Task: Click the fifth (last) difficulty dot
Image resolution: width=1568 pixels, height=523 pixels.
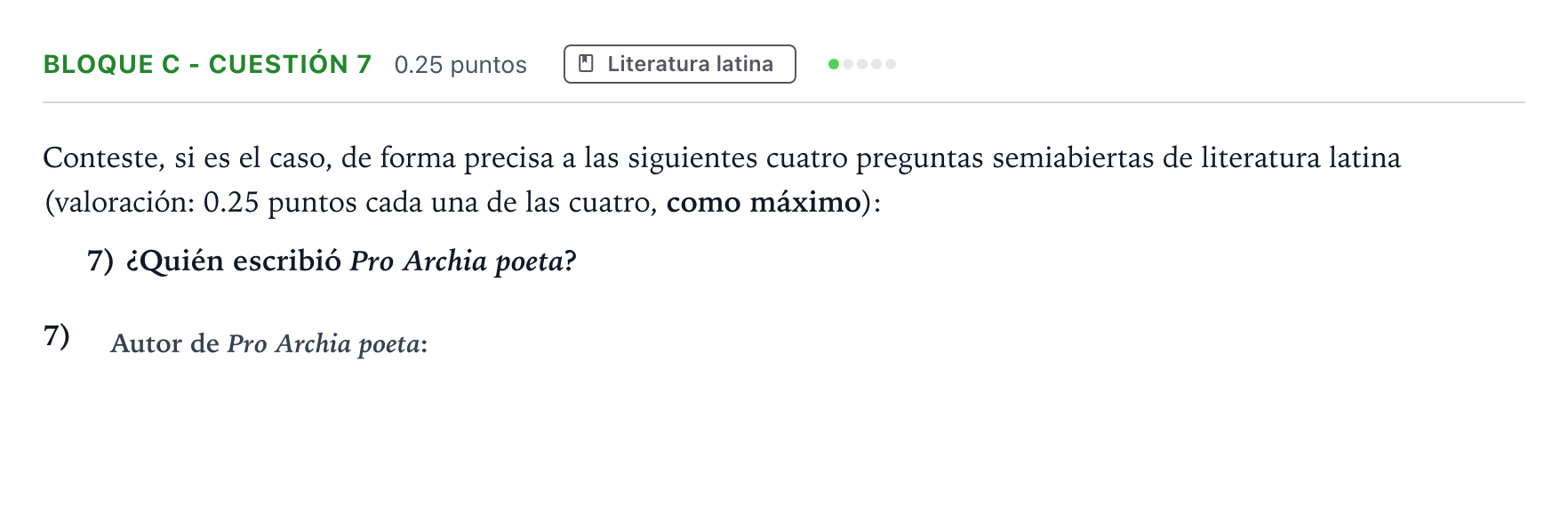Action: pos(891,64)
